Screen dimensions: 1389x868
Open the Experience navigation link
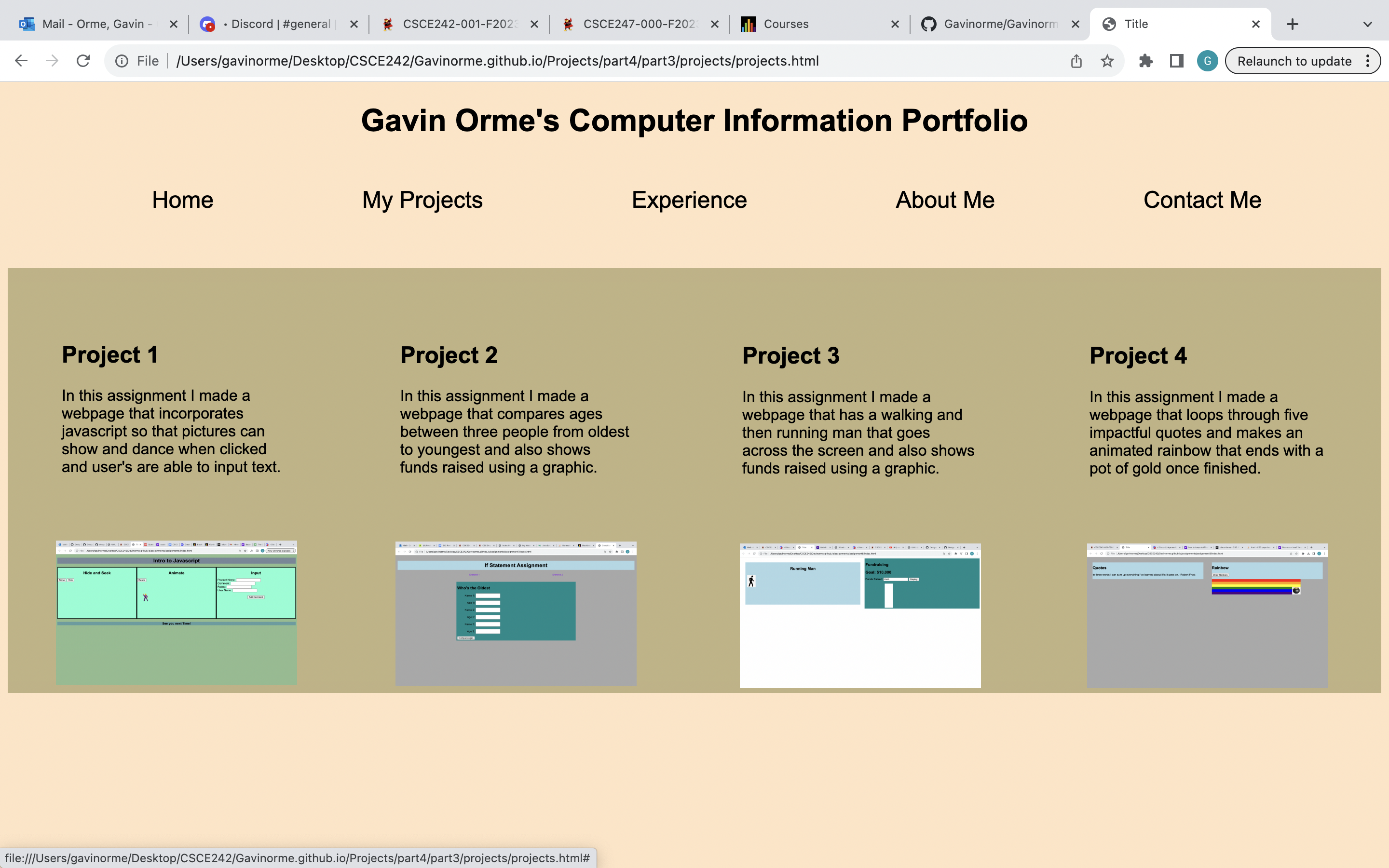click(689, 200)
